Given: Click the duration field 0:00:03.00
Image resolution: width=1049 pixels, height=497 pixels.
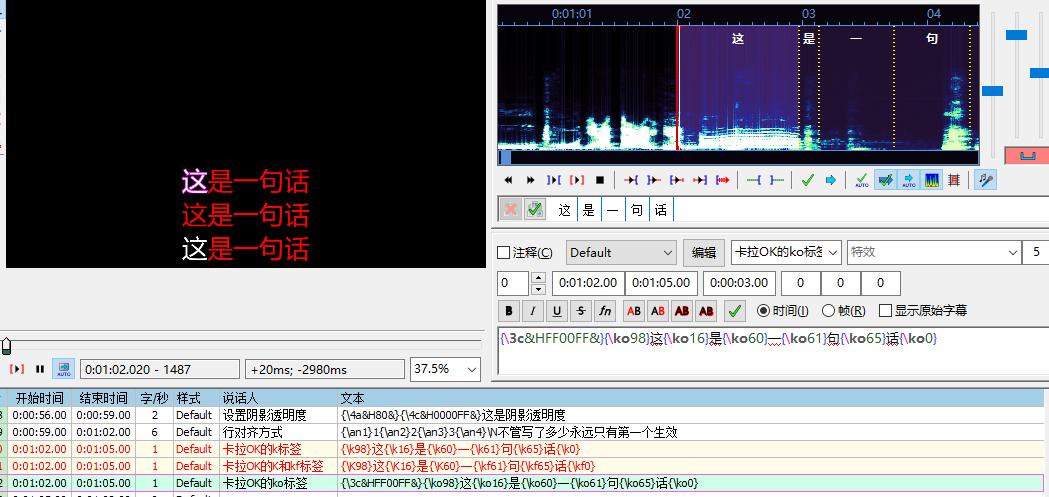Looking at the screenshot, I should pyautogui.click(x=740, y=283).
